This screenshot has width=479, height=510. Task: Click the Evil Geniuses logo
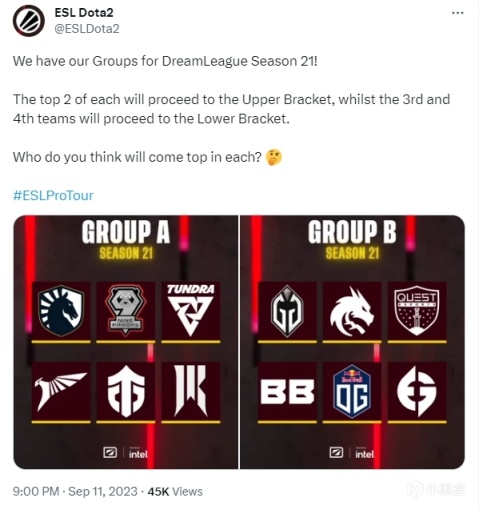click(417, 391)
